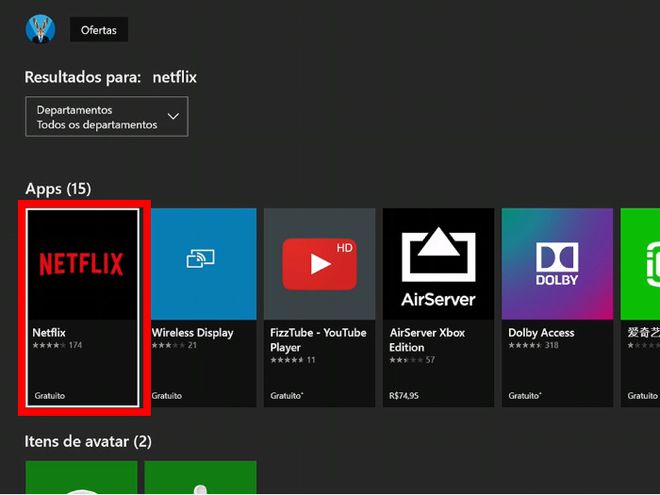Open the Ofertas tab

click(99, 30)
